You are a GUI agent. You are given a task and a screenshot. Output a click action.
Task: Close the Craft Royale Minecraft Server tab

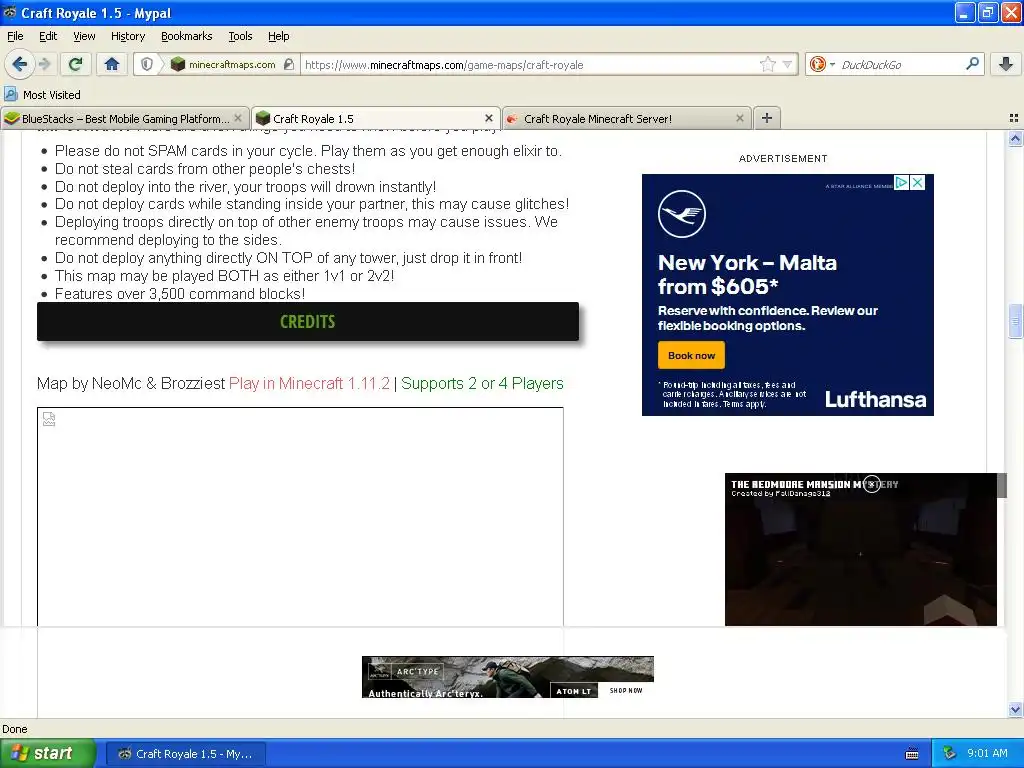click(x=739, y=118)
